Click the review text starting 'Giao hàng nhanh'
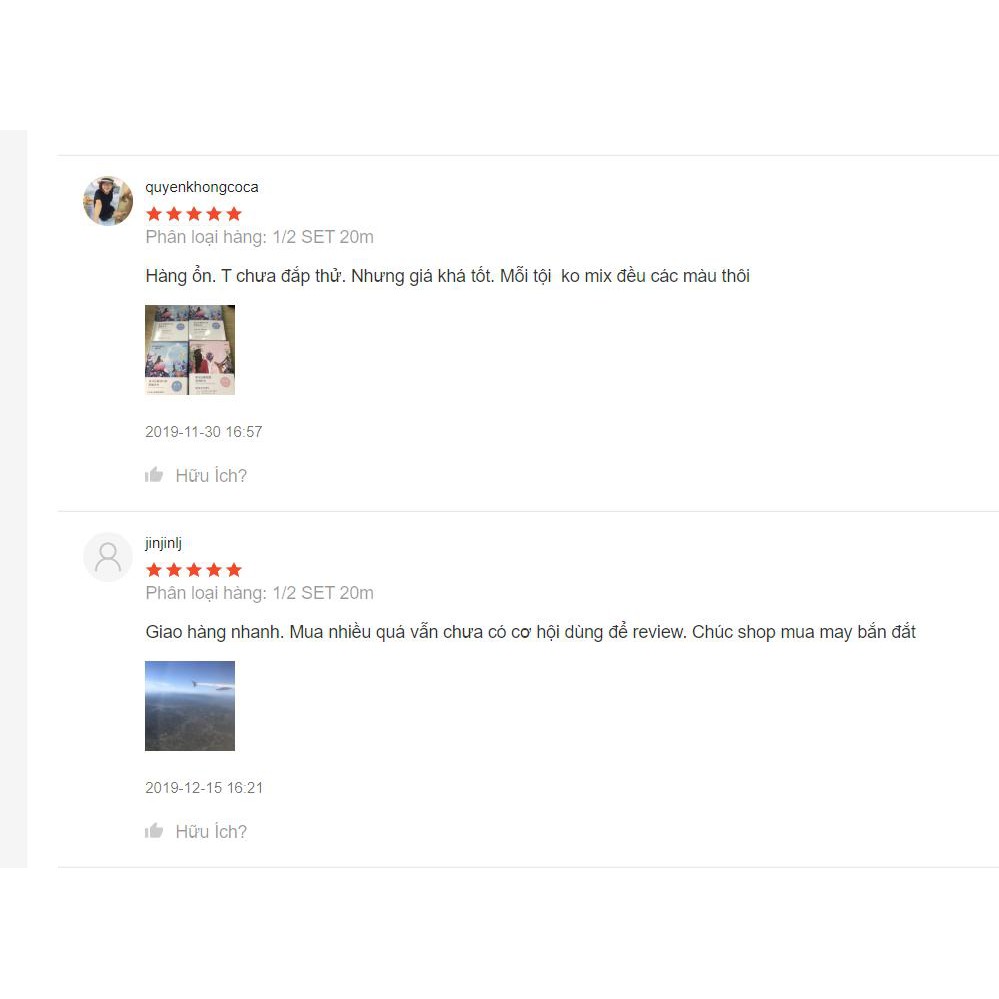The height and width of the screenshot is (999, 999). pyautogui.click(x=530, y=632)
